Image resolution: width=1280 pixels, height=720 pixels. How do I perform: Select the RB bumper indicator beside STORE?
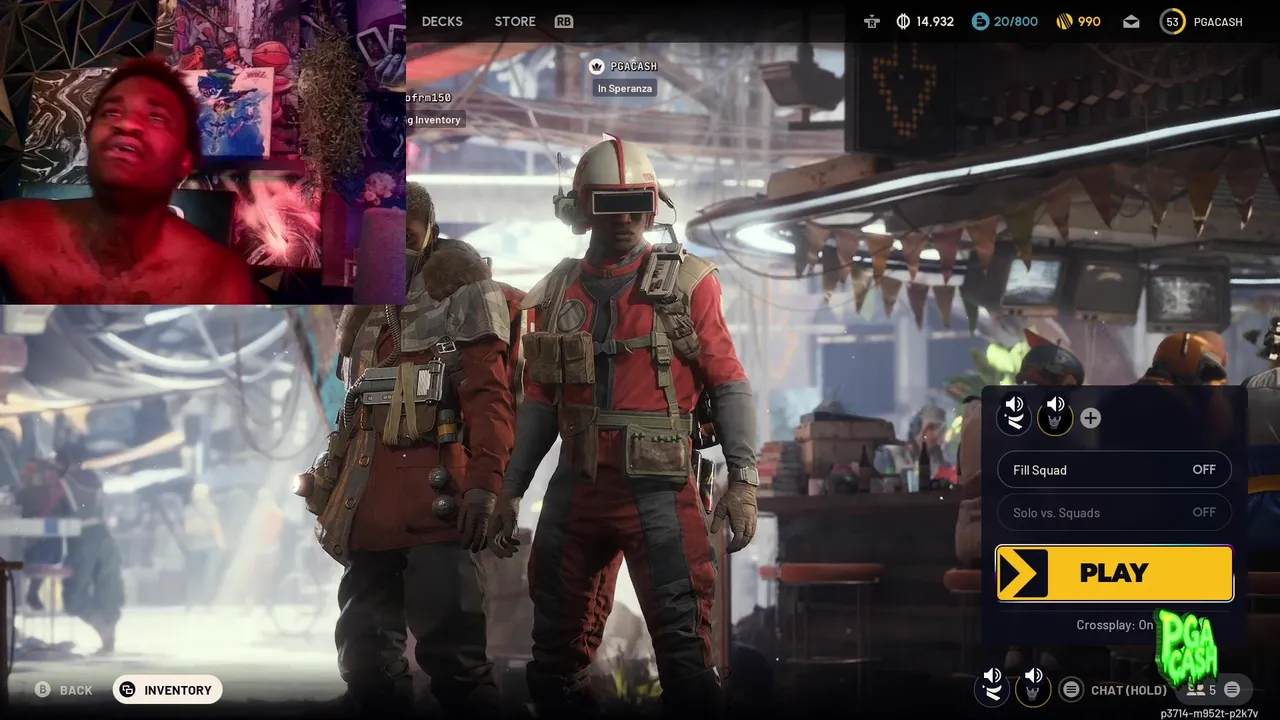click(x=564, y=21)
